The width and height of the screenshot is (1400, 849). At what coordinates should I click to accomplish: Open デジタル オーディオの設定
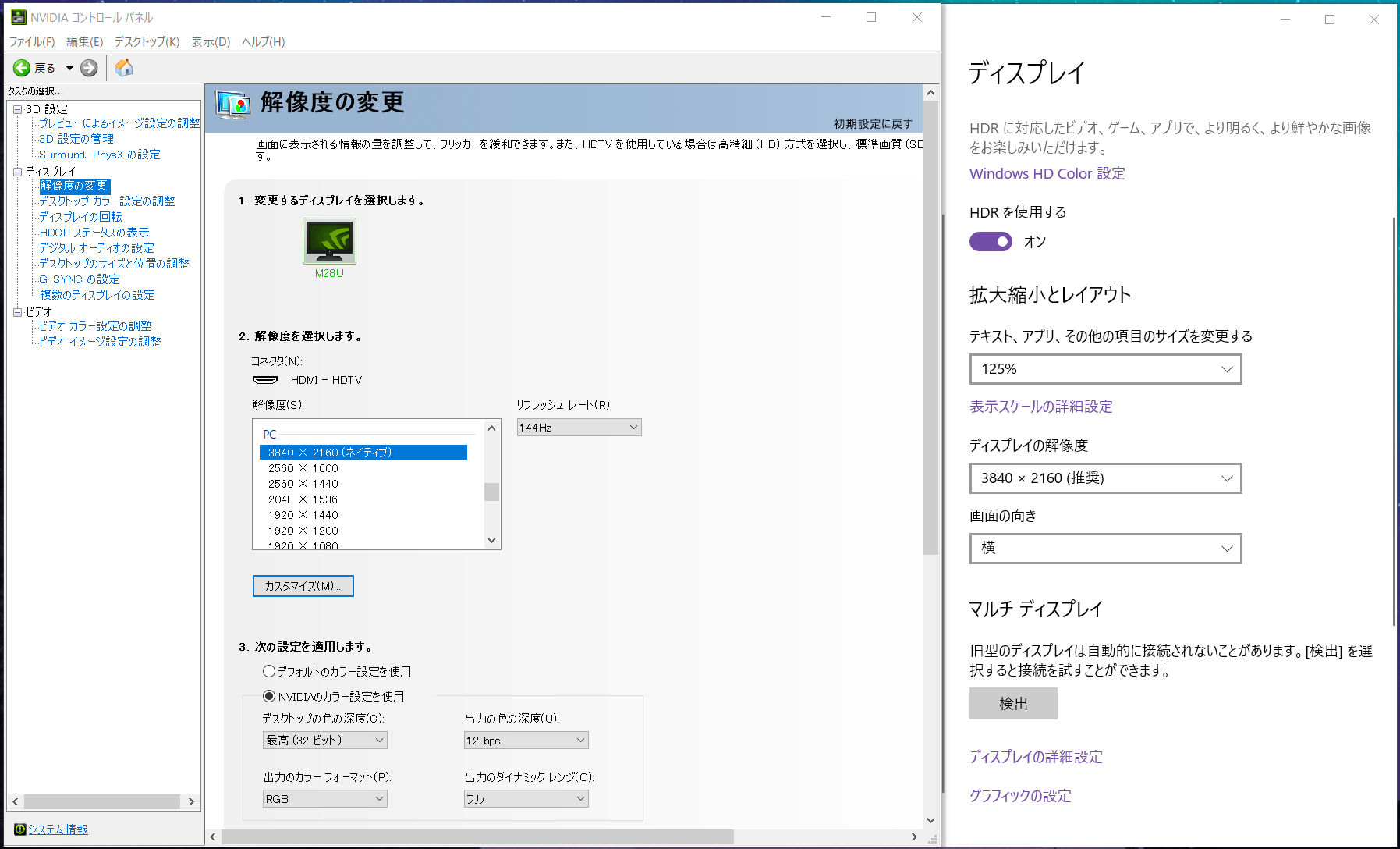[97, 248]
